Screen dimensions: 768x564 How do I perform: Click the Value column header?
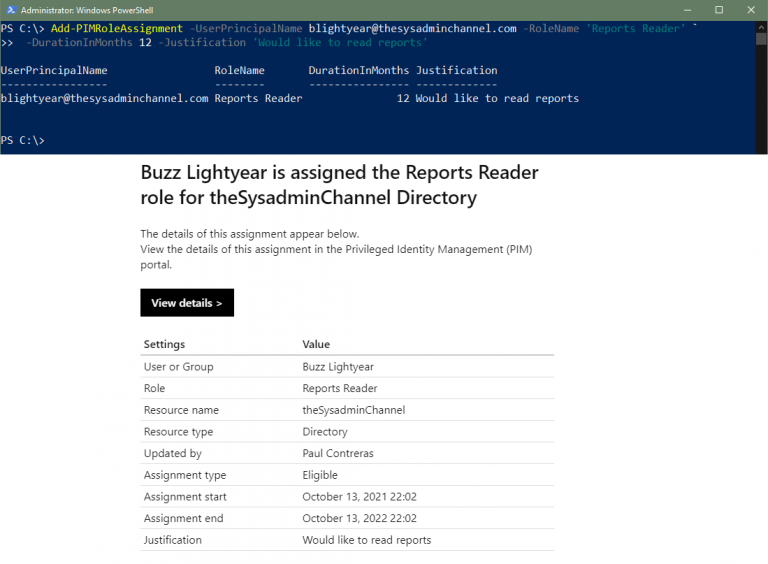(316, 344)
